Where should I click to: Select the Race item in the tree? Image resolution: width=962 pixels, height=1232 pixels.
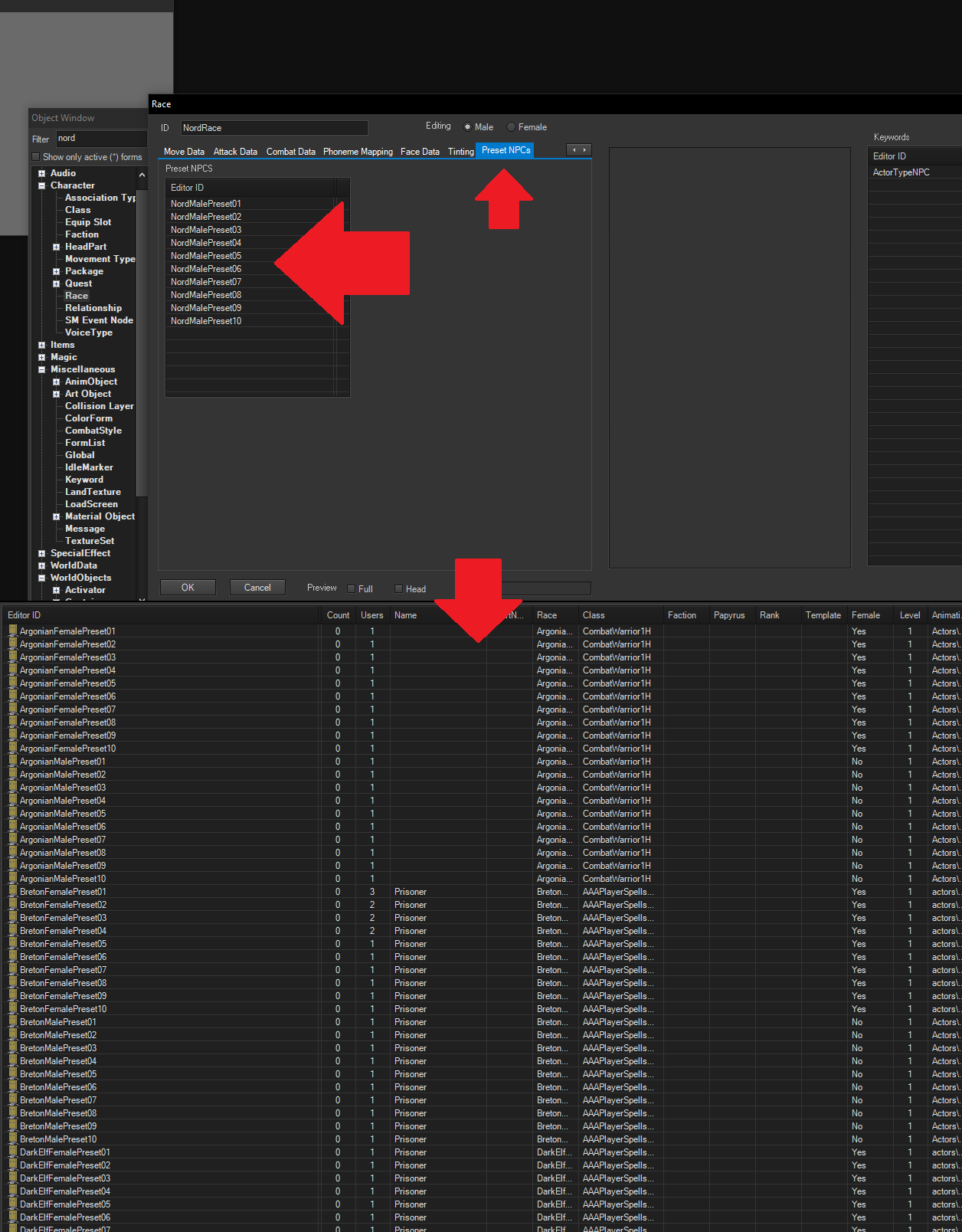77,296
